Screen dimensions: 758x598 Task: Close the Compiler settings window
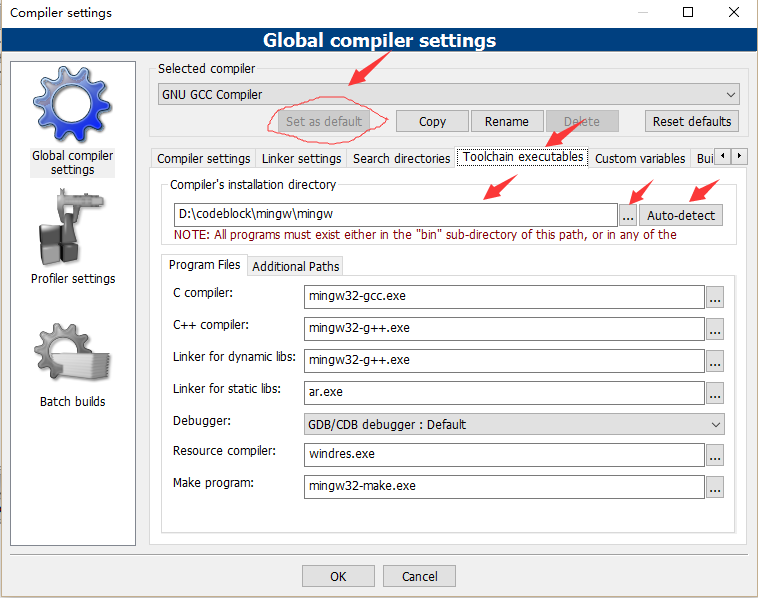click(x=733, y=12)
